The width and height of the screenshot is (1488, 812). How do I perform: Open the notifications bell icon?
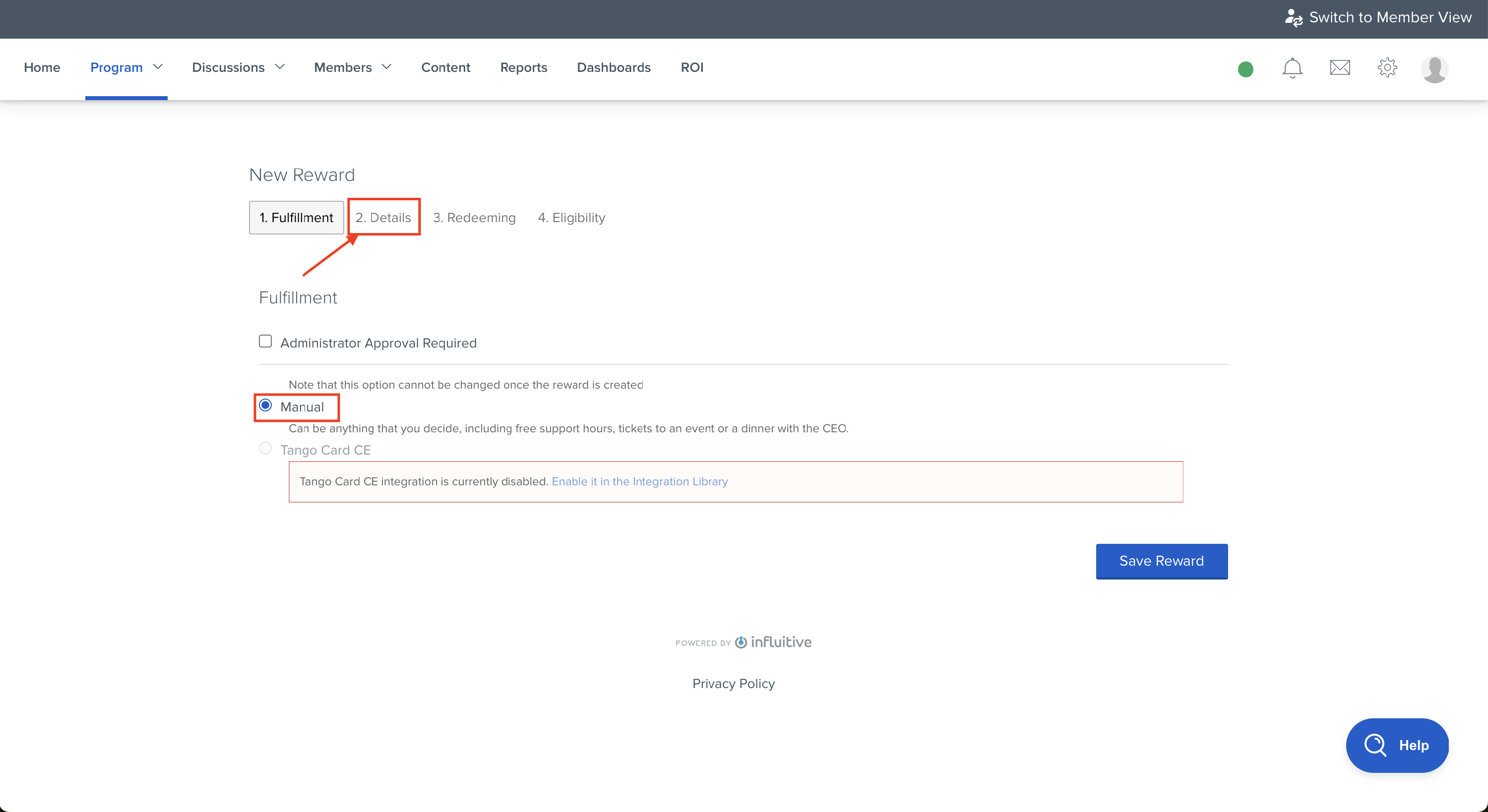[x=1292, y=68]
